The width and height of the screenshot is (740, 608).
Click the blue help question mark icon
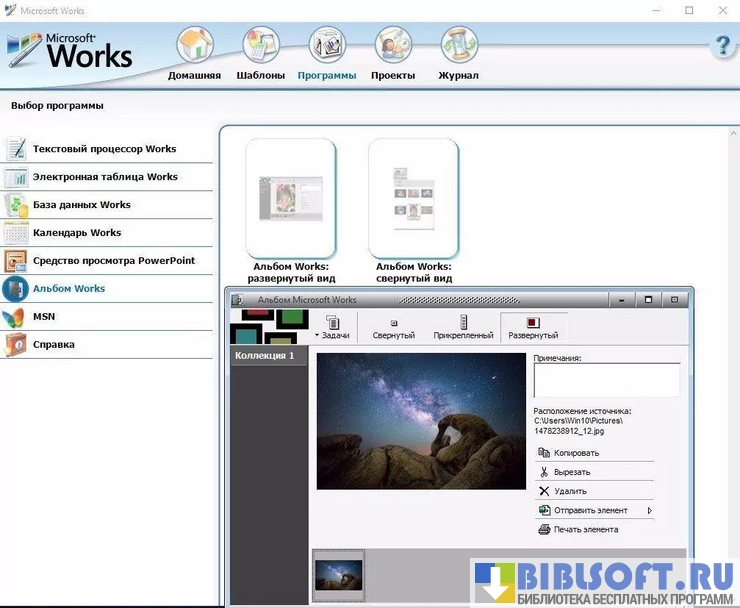pos(721,46)
